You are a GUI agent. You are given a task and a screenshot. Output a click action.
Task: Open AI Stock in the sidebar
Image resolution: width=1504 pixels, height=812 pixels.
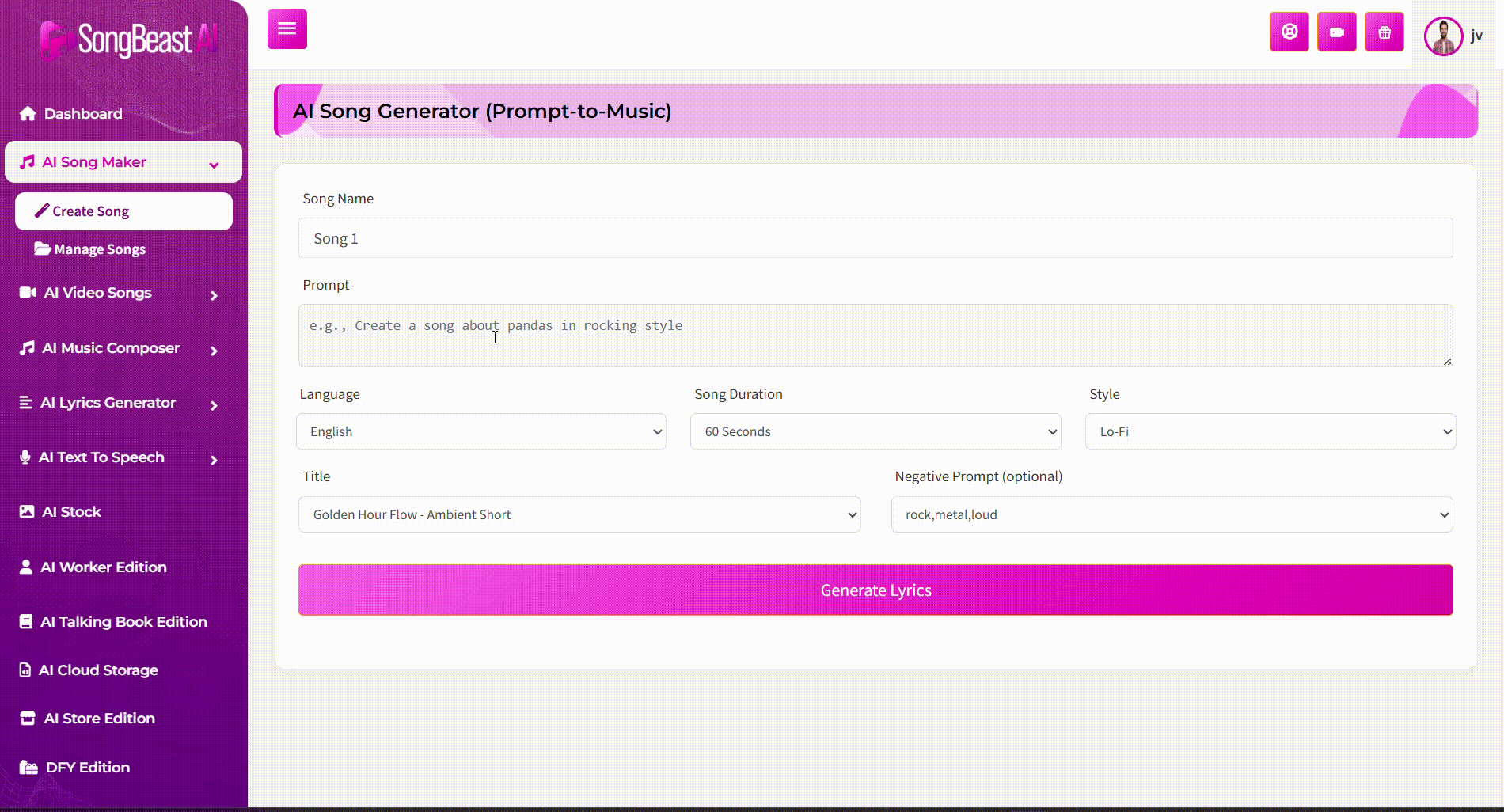(x=71, y=511)
